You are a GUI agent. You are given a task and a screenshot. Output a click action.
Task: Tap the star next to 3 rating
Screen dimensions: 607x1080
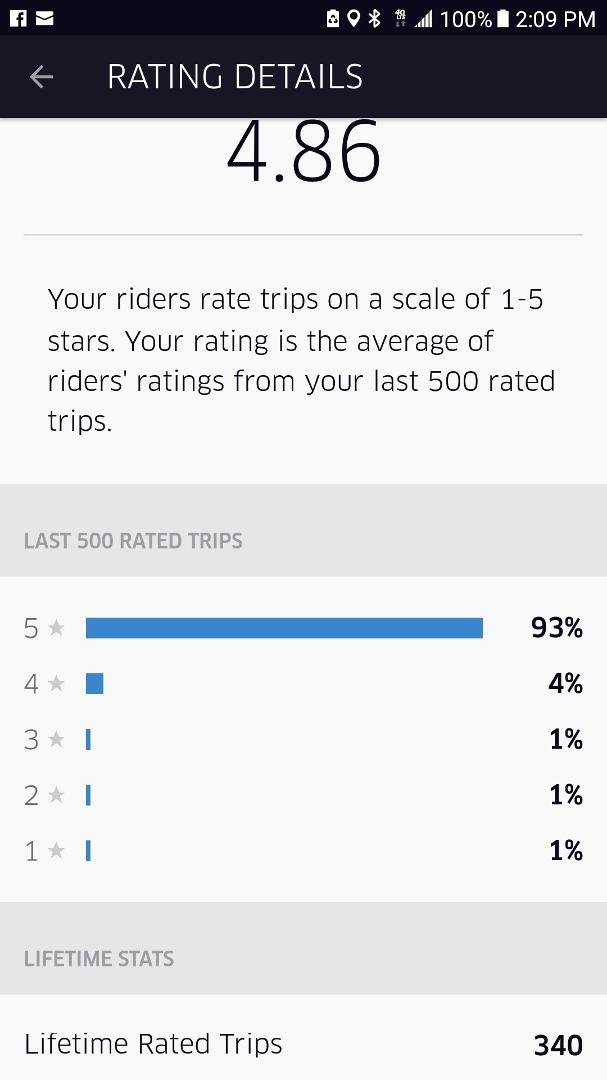tap(56, 740)
